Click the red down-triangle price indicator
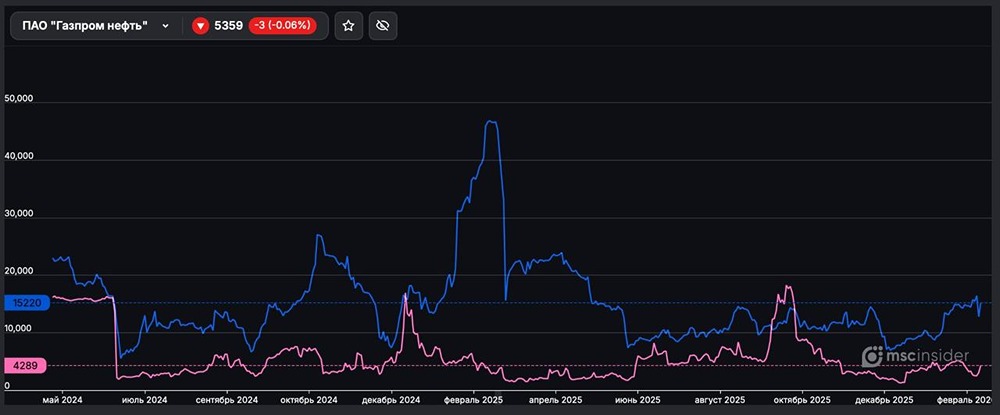Viewport: 1000px width, 415px height. click(x=200, y=26)
